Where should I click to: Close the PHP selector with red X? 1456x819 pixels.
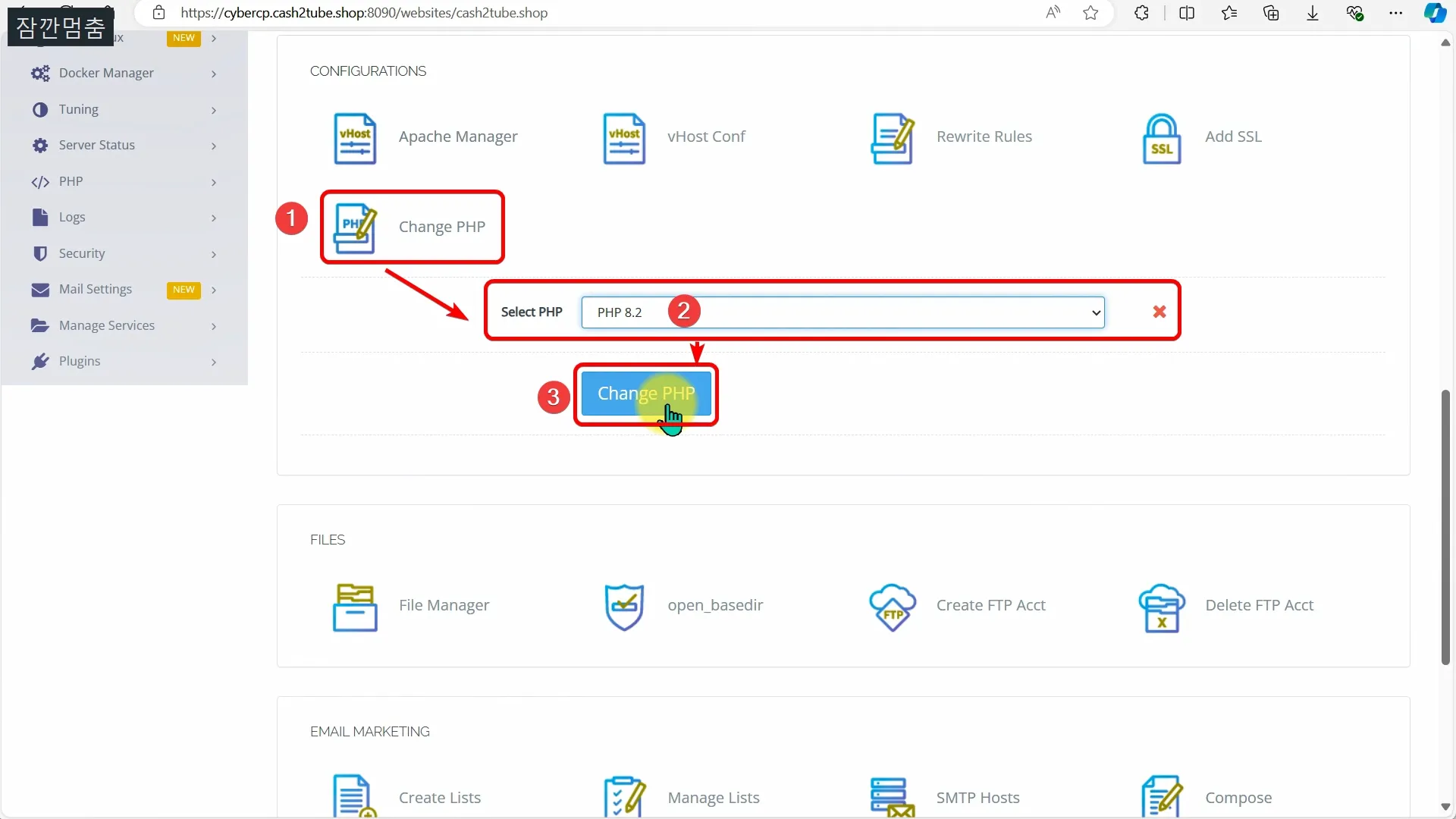(1159, 312)
